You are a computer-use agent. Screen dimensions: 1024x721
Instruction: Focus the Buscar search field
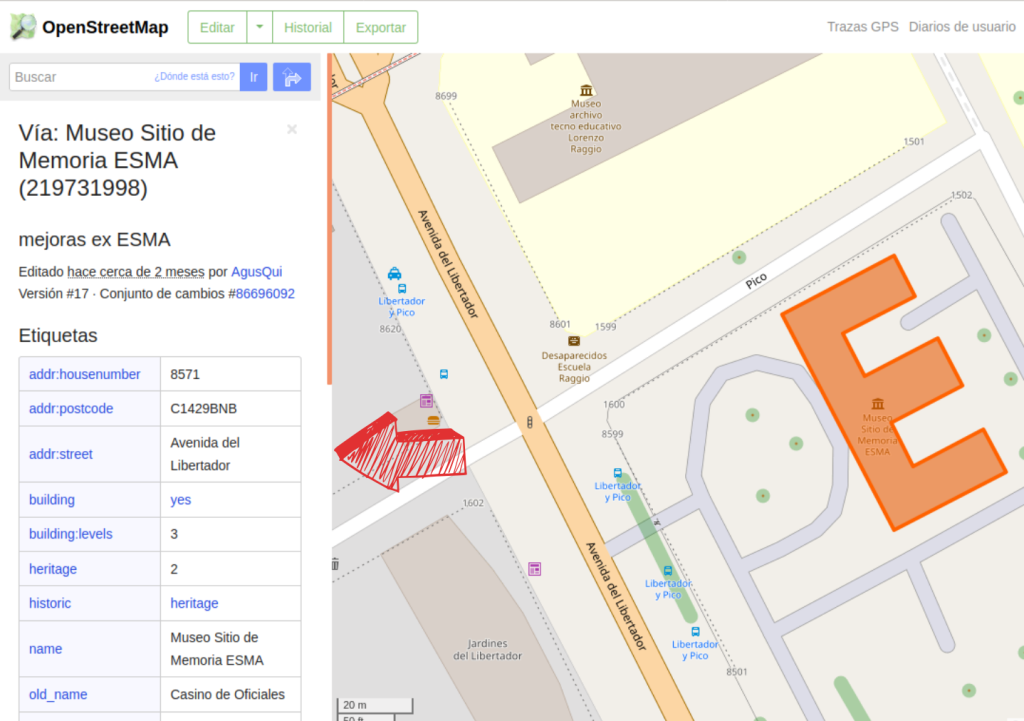click(125, 77)
